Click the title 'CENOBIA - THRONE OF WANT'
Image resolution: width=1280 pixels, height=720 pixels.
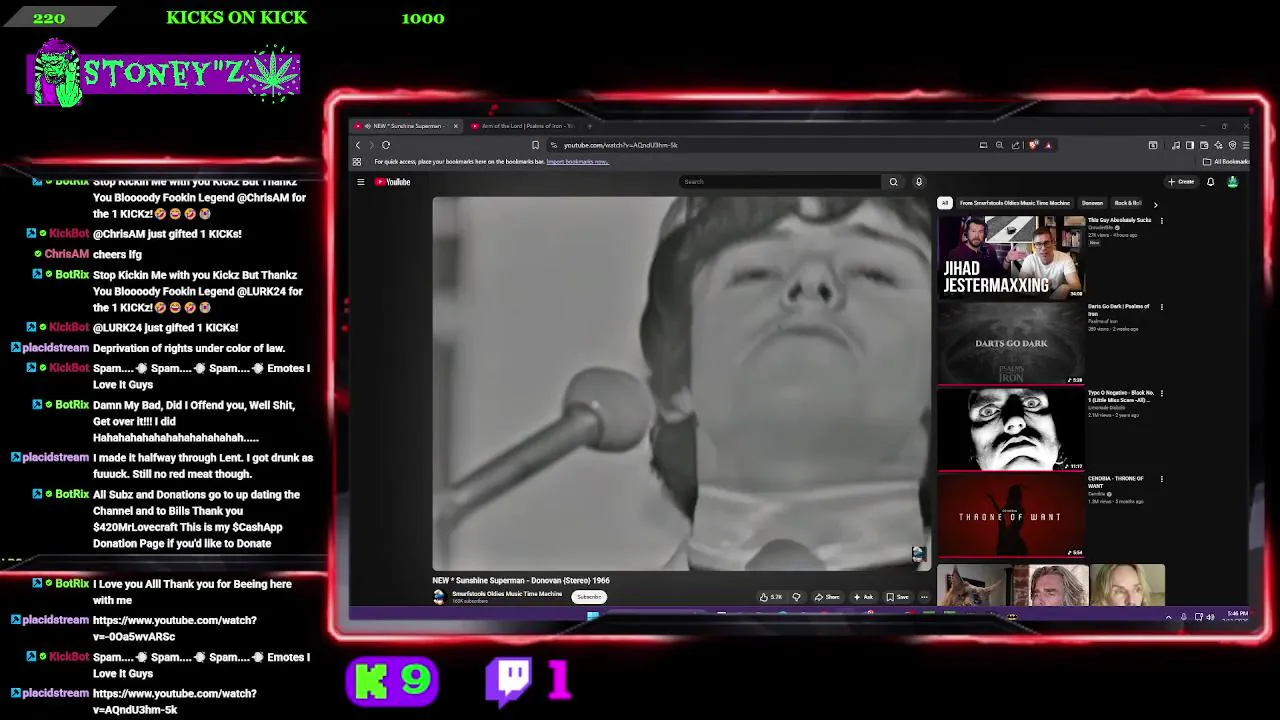[x=1116, y=482]
